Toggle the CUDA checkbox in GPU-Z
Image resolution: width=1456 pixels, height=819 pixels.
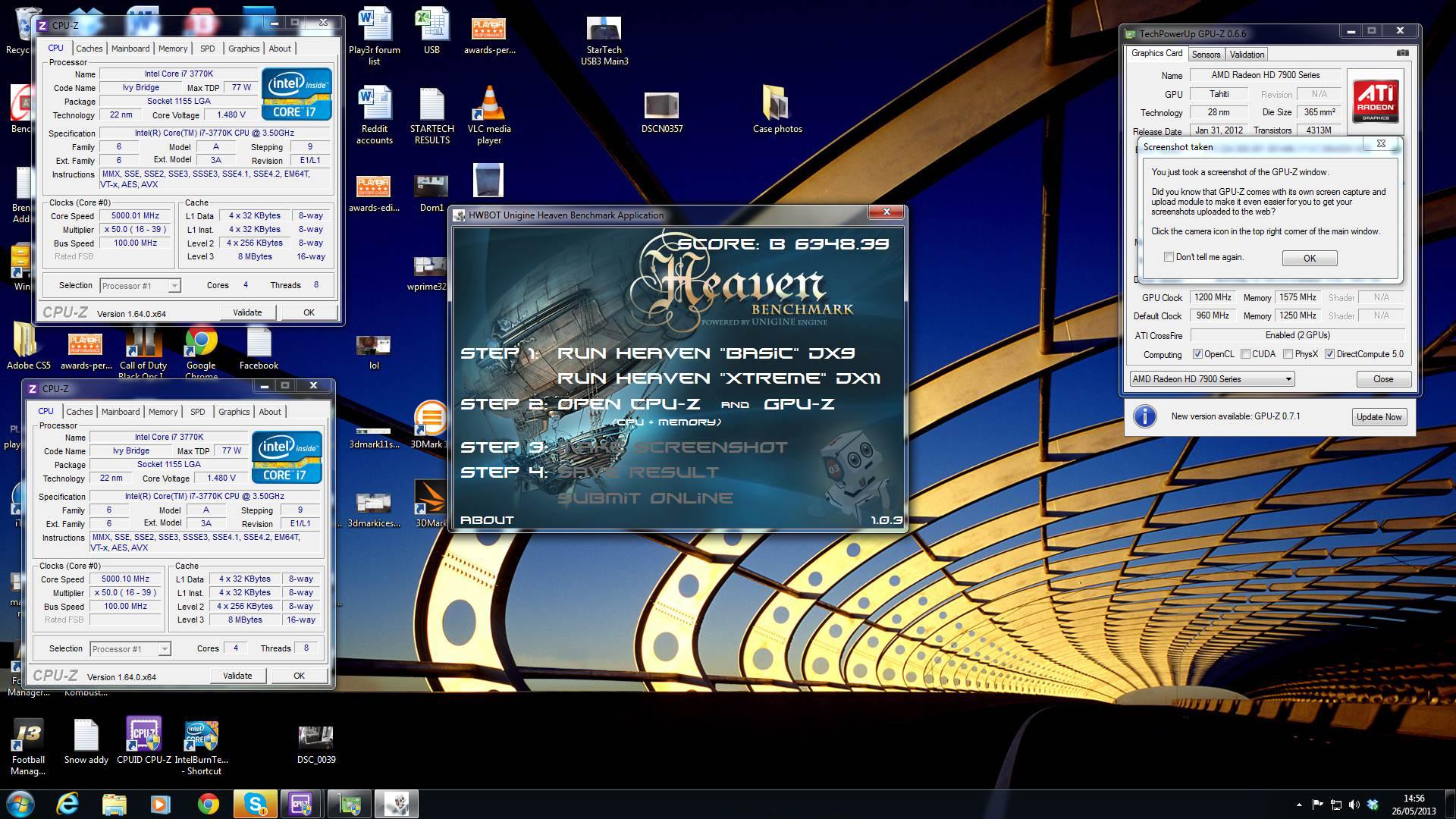coord(1245,353)
